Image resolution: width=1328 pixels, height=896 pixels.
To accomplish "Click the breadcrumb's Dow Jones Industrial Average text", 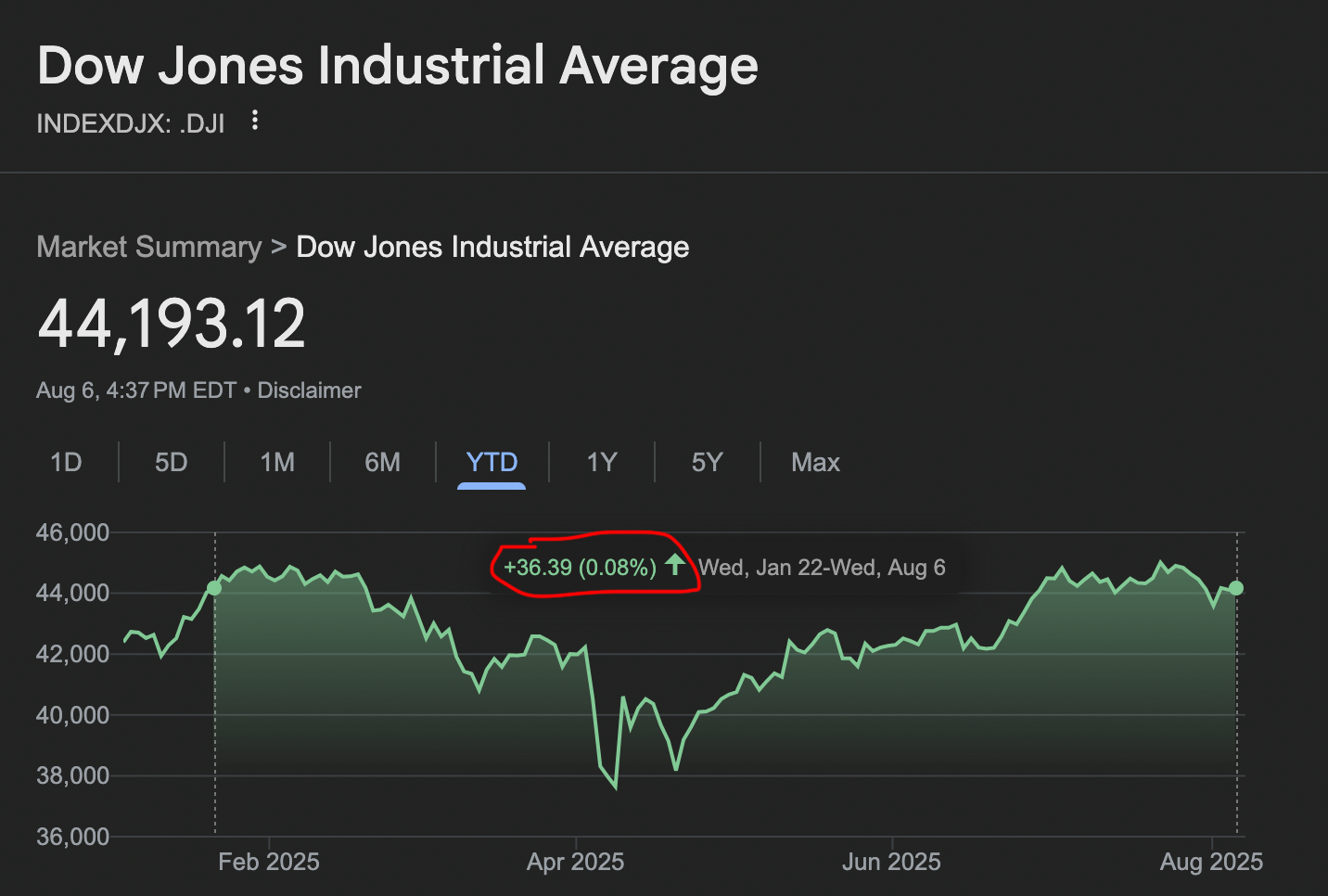I will (492, 247).
